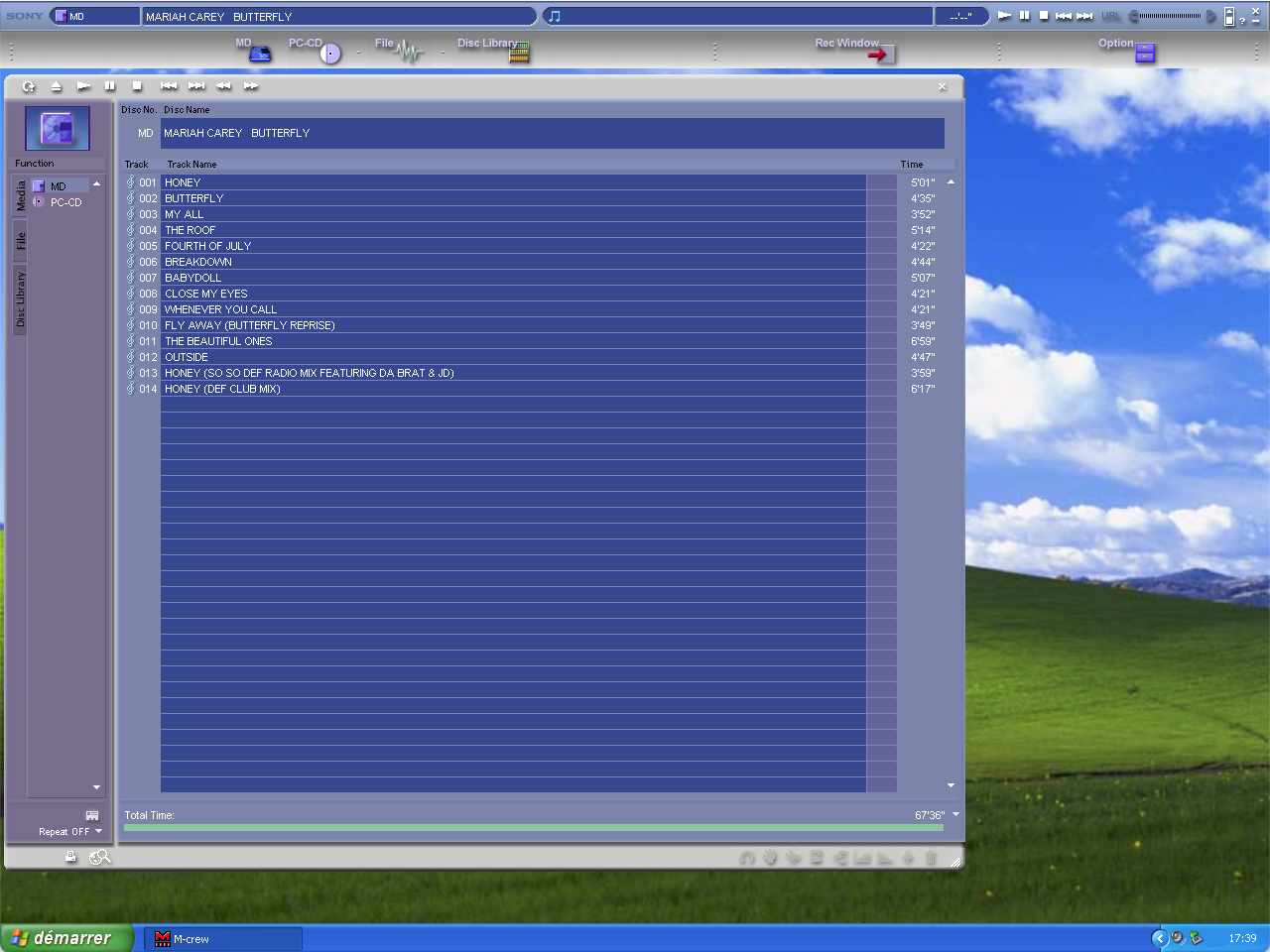Select track 014 HONEY (DEF CLUB MIX)
The image size is (1270, 952).
tap(513, 389)
